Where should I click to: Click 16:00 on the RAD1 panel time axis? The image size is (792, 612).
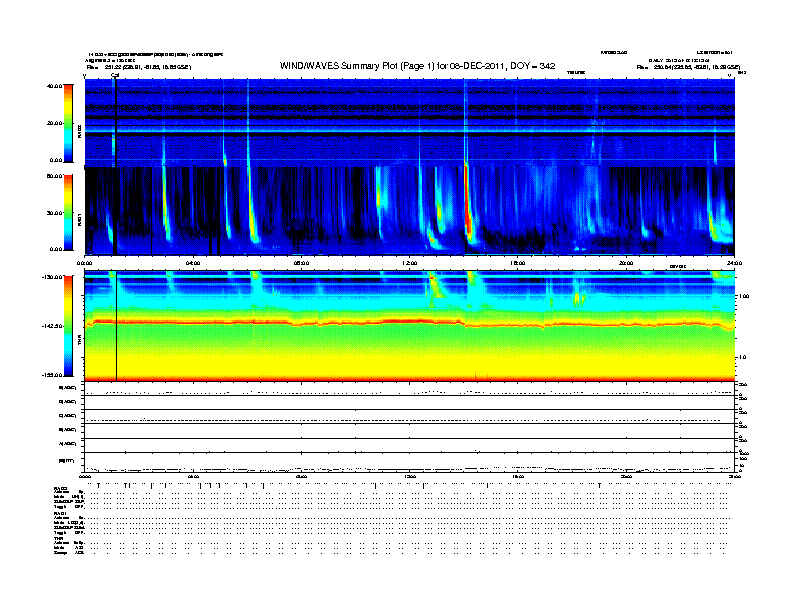pyautogui.click(x=518, y=263)
